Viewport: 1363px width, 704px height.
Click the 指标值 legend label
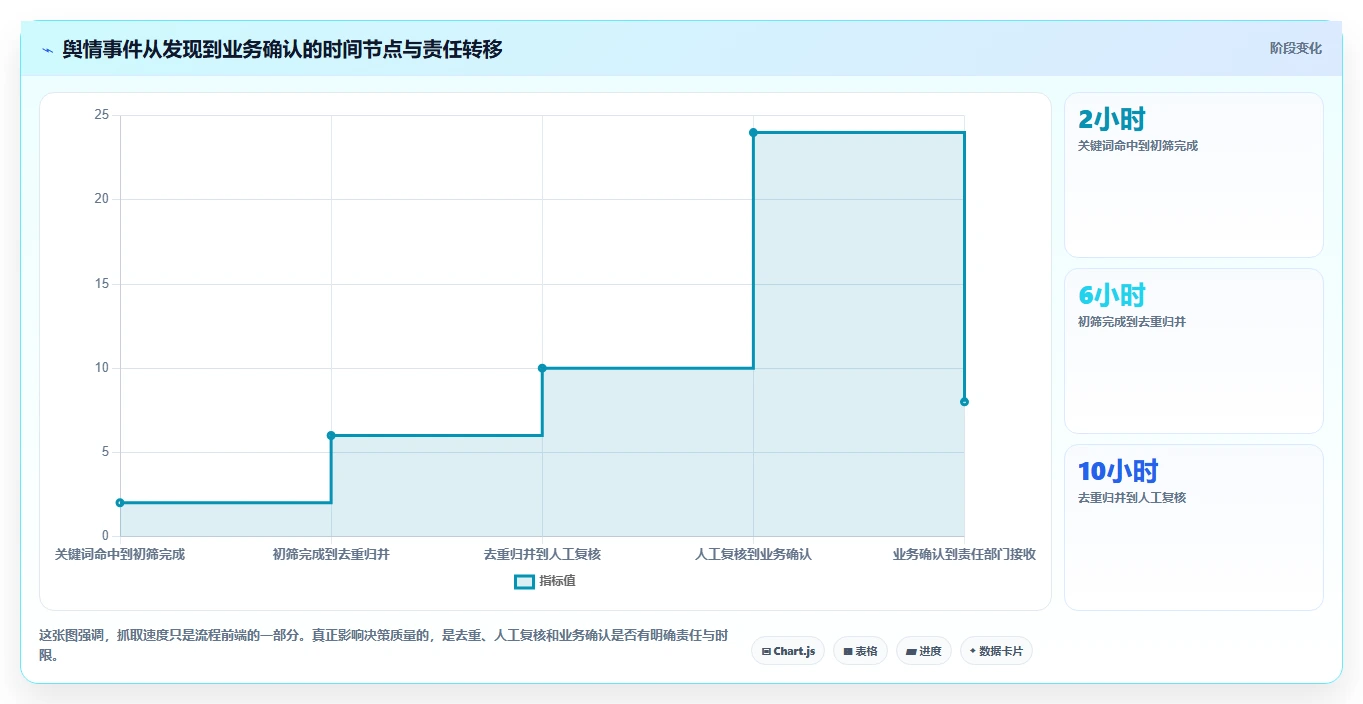(x=557, y=581)
